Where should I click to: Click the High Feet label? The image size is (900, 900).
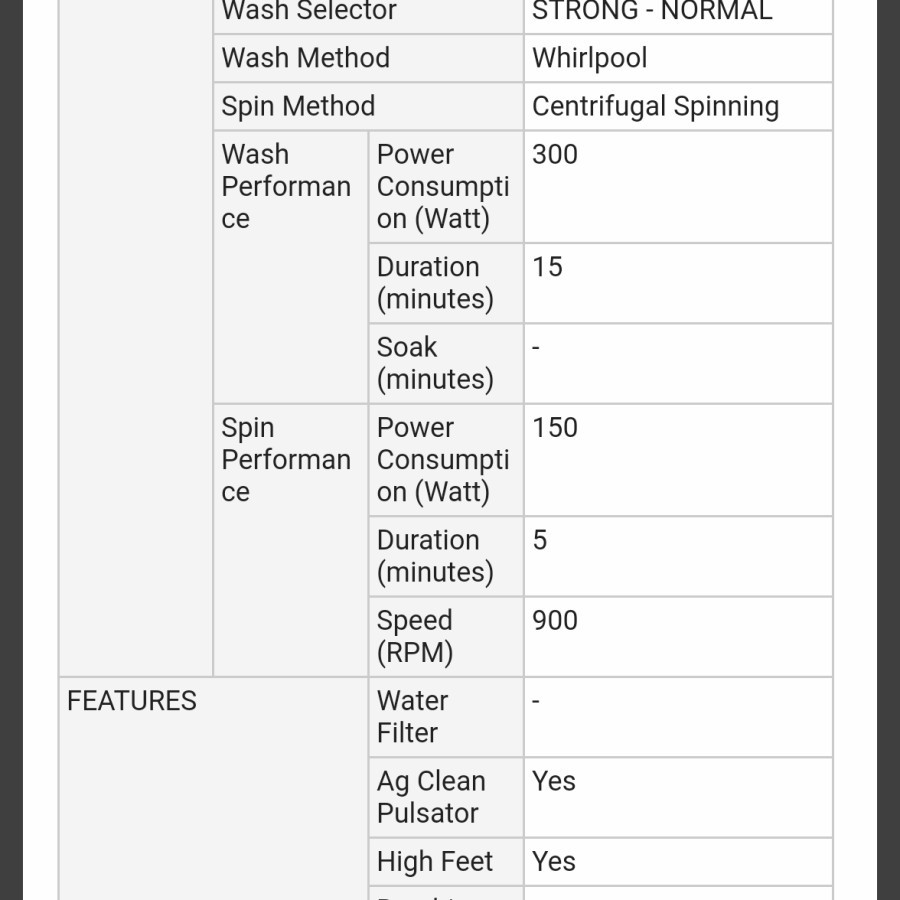pyautogui.click(x=435, y=861)
